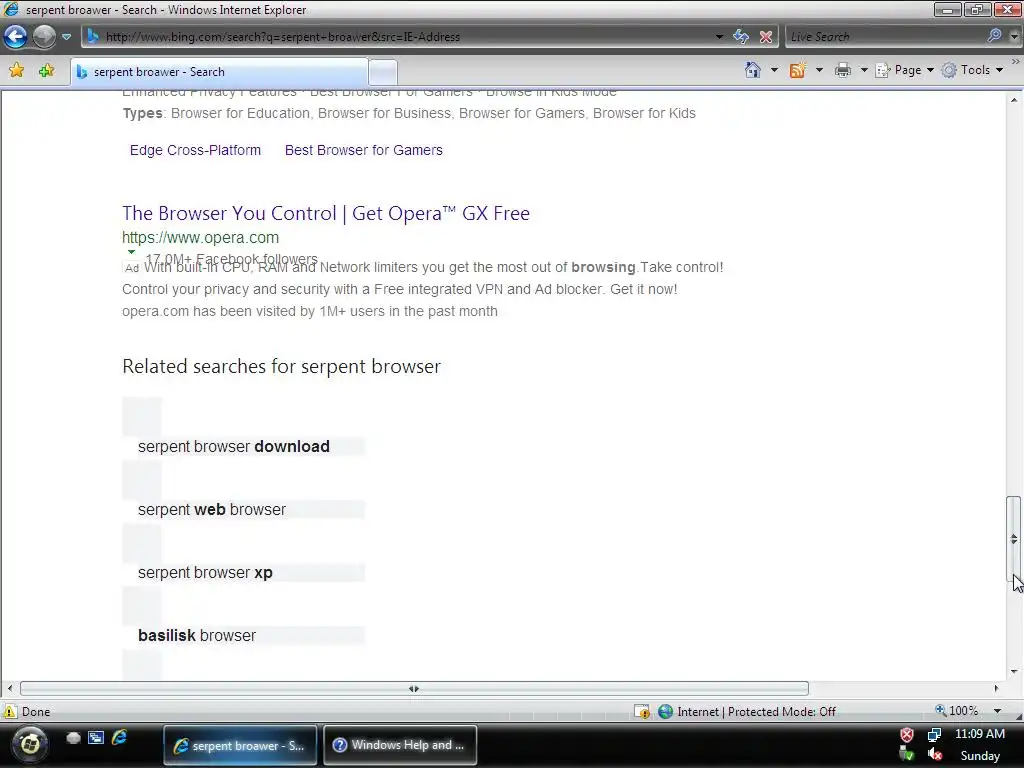Screen dimensions: 1024x768
Task: Go back with the Back arrow button
Action: [x=16, y=37]
